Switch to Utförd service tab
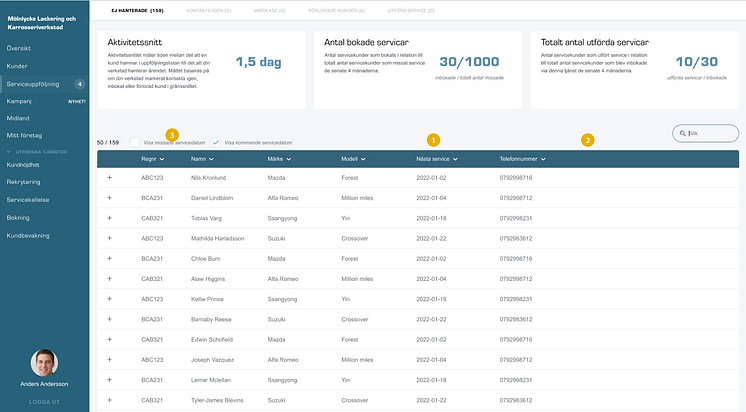This screenshot has height=412, width=746. coord(411,10)
